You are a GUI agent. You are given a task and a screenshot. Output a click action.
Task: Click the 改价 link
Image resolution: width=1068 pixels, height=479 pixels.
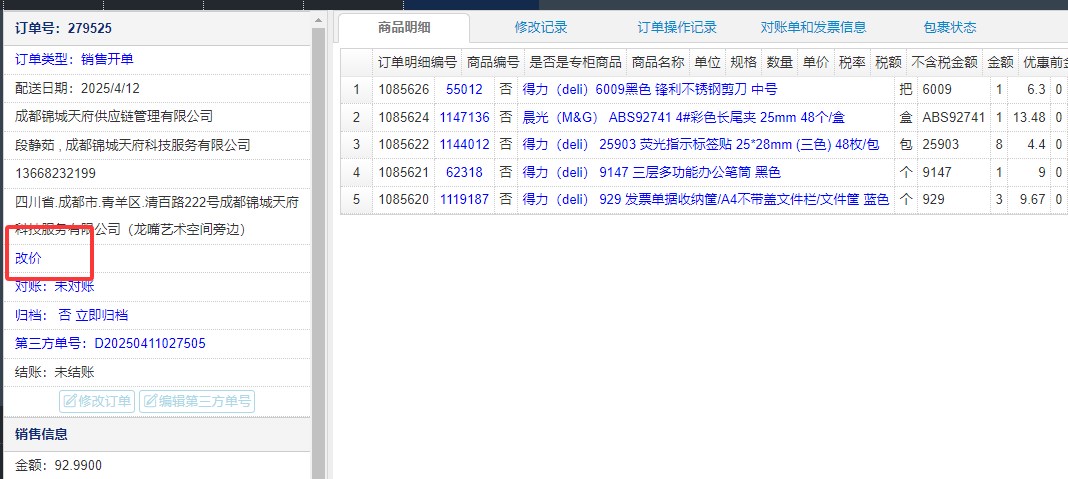(28, 258)
